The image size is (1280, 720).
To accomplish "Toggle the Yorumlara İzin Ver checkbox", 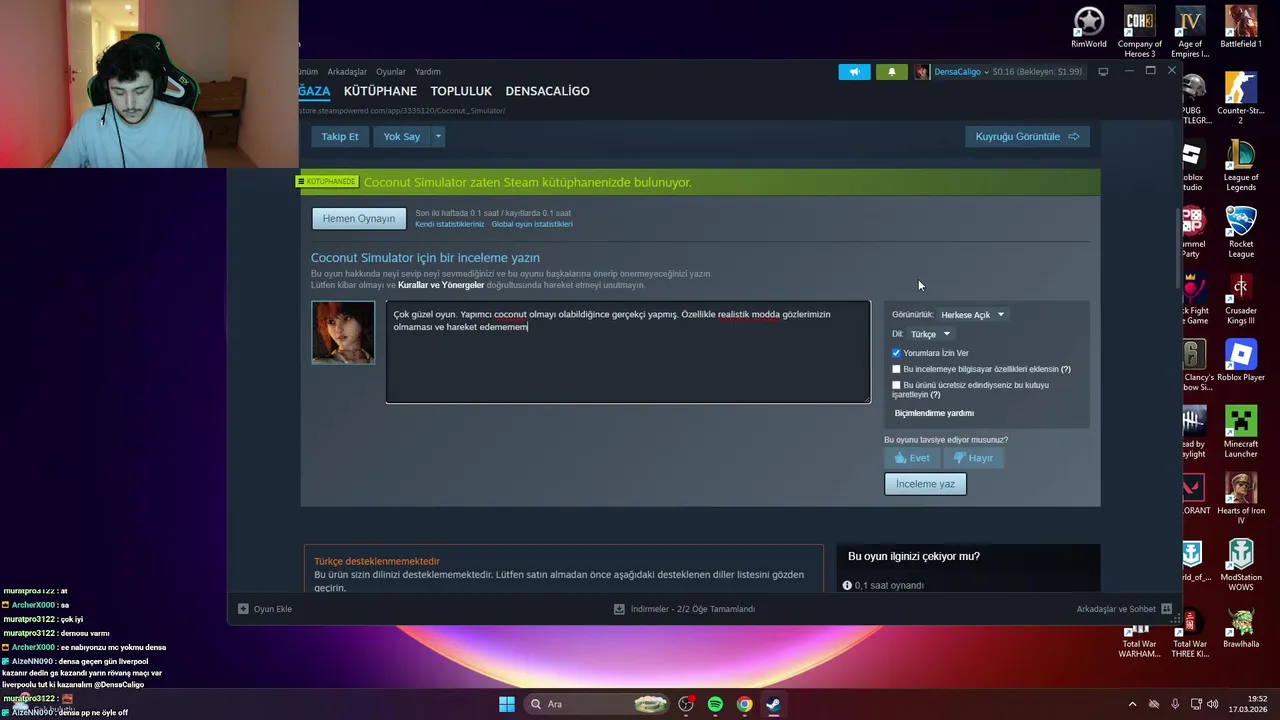I will click(896, 353).
